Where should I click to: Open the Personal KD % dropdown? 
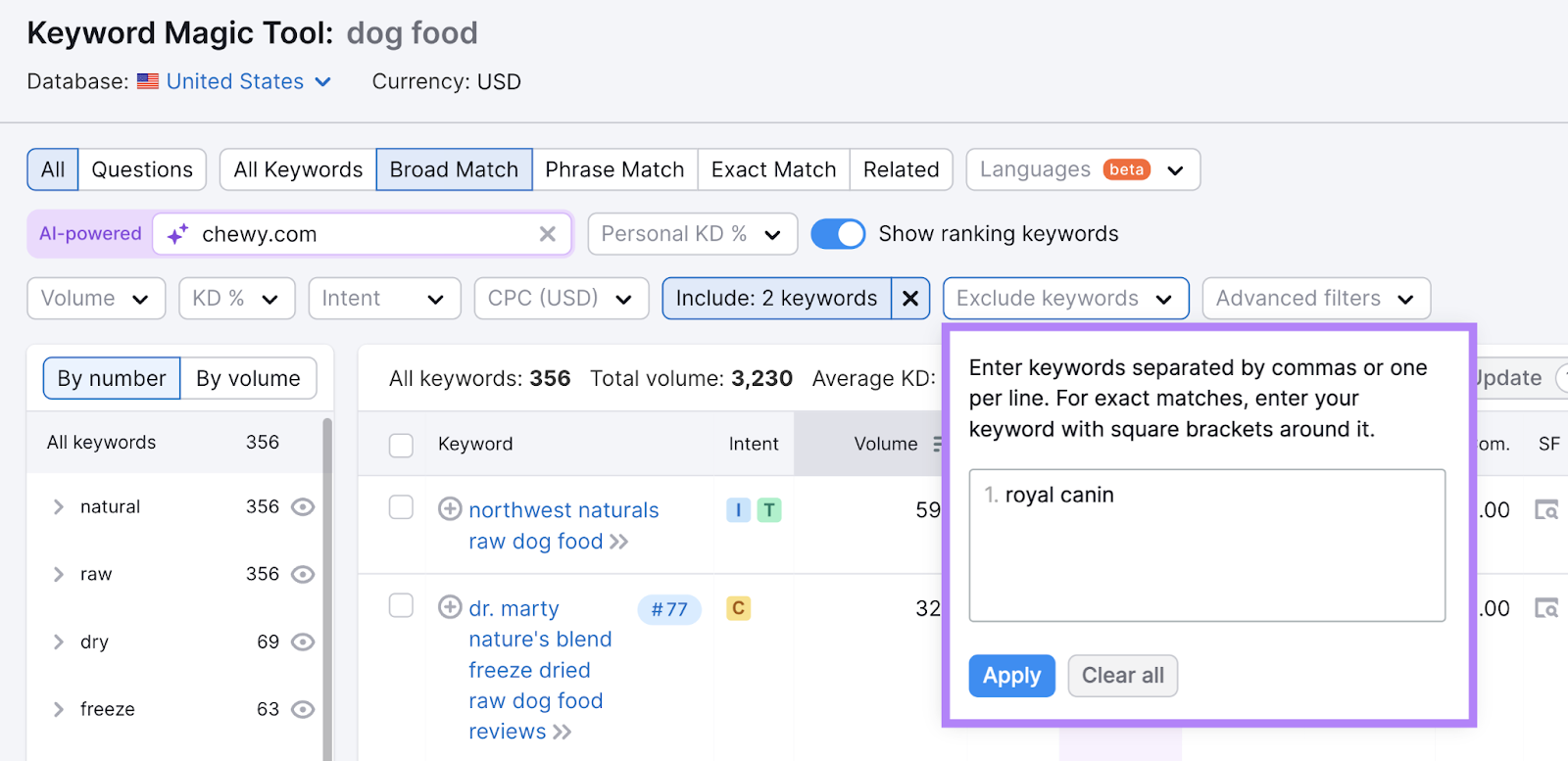692,234
